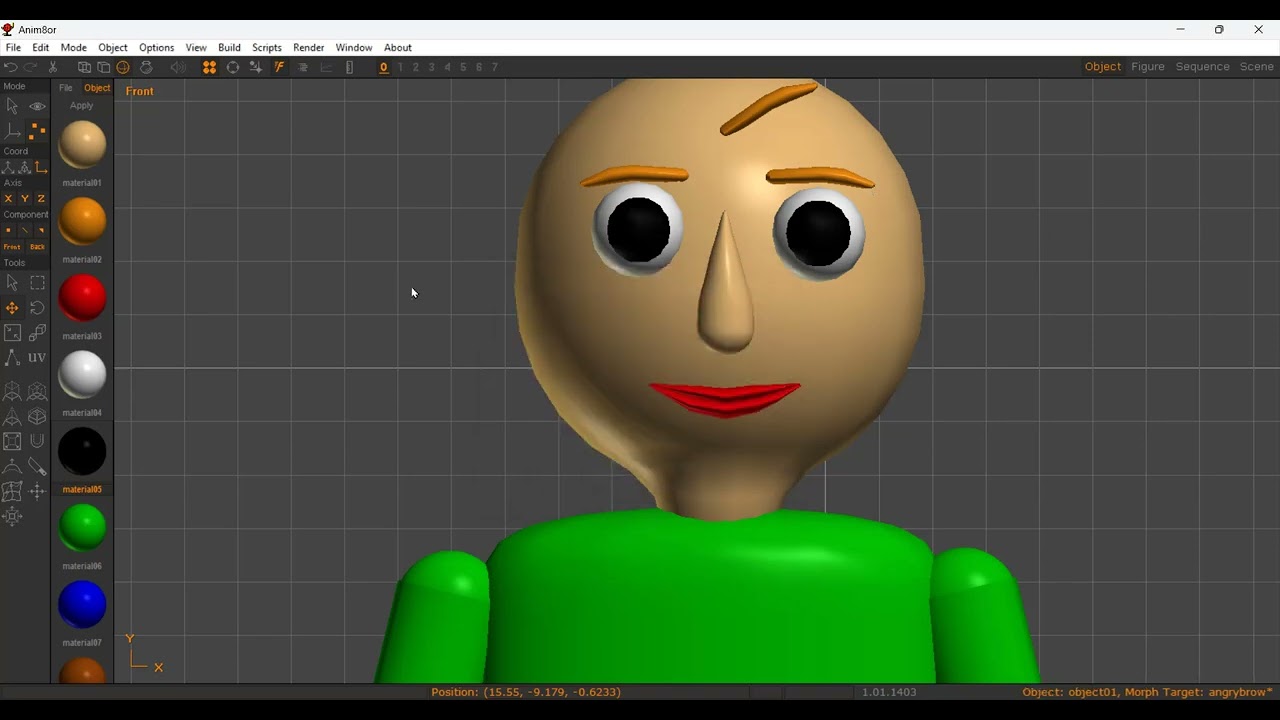Image resolution: width=1280 pixels, height=720 pixels.
Task: Select layer number 4 in the toolbar
Action: tap(447, 67)
